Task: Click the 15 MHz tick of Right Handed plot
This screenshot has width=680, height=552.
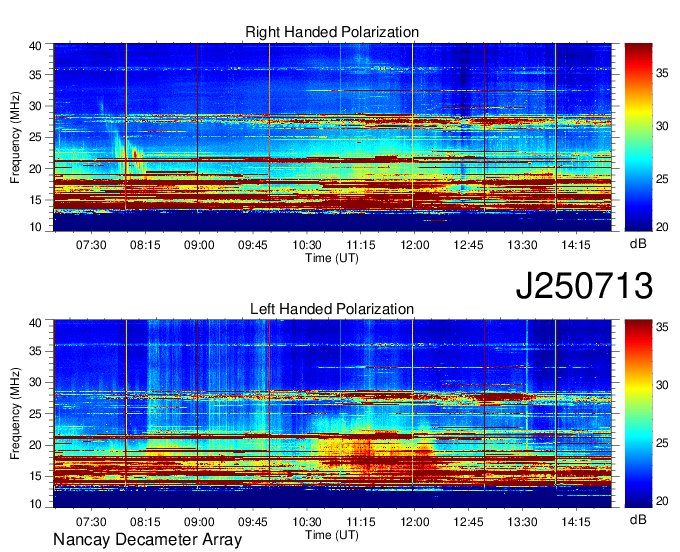Action: pos(35,200)
